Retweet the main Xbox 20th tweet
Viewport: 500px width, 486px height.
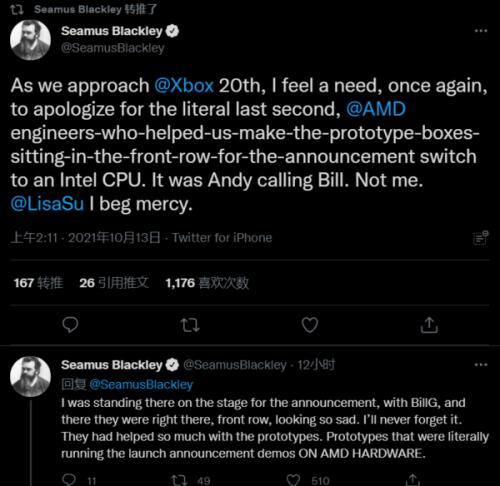point(190,325)
